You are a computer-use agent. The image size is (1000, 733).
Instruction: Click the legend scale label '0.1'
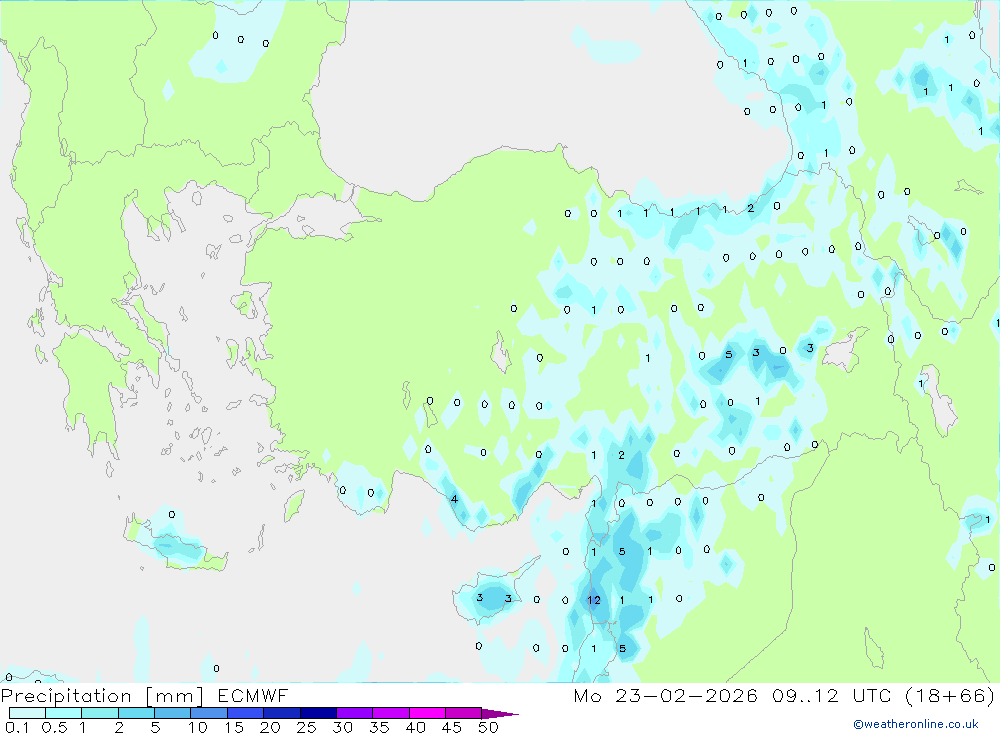coord(17,727)
